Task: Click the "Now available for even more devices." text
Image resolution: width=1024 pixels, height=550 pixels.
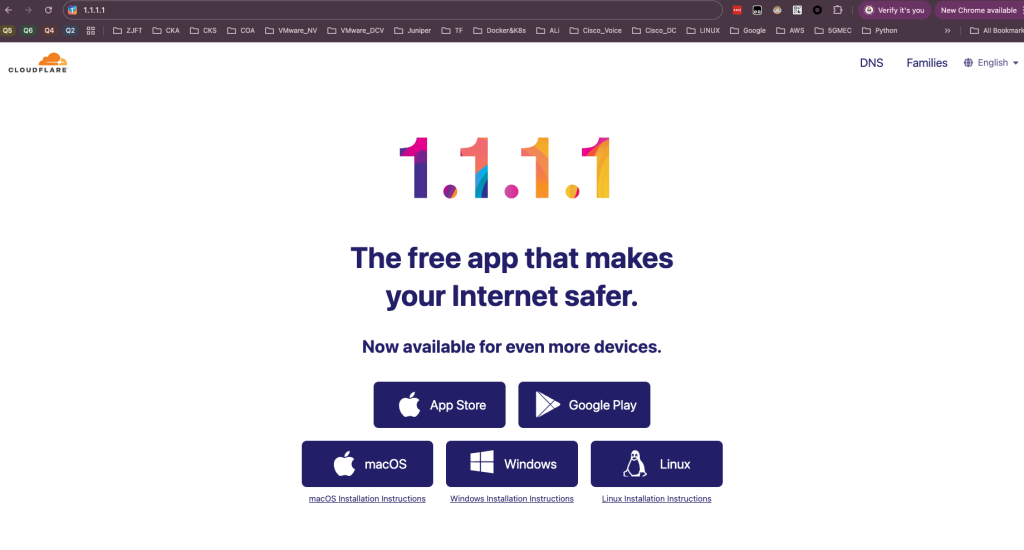Action: coord(511,346)
